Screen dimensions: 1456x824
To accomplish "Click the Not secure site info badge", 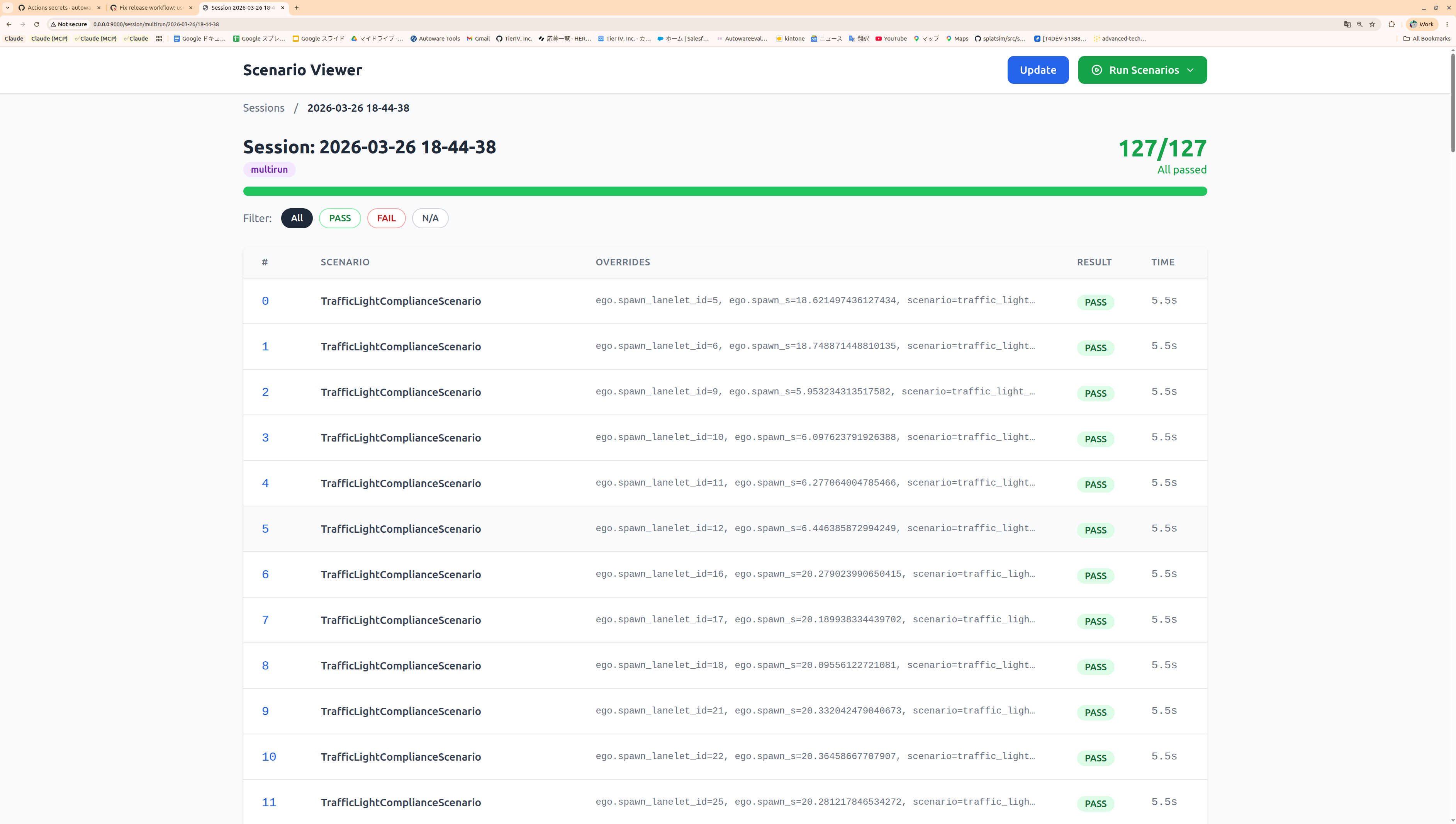I will 69,24.
